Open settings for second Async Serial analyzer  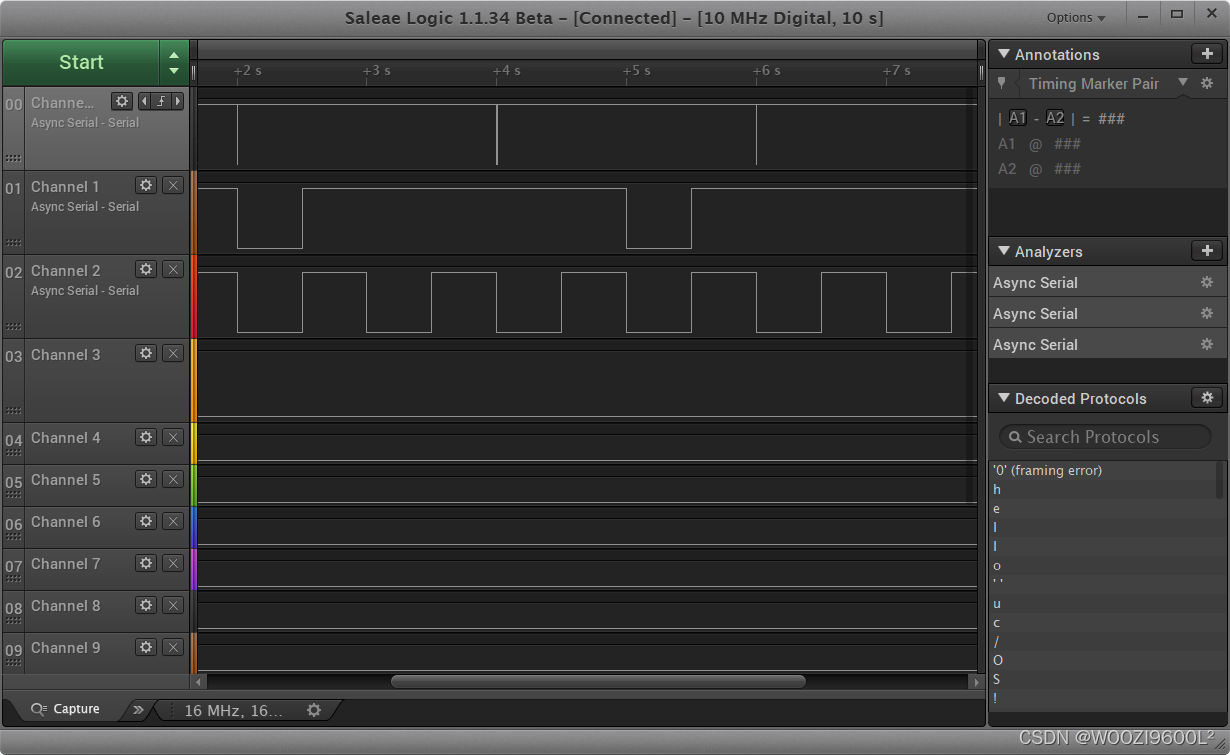[1207, 314]
